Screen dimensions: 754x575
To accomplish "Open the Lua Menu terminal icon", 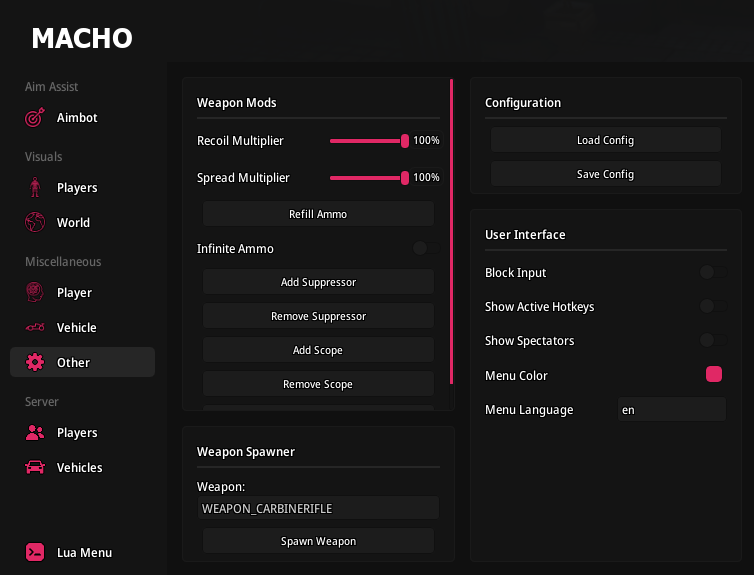I will (35, 553).
